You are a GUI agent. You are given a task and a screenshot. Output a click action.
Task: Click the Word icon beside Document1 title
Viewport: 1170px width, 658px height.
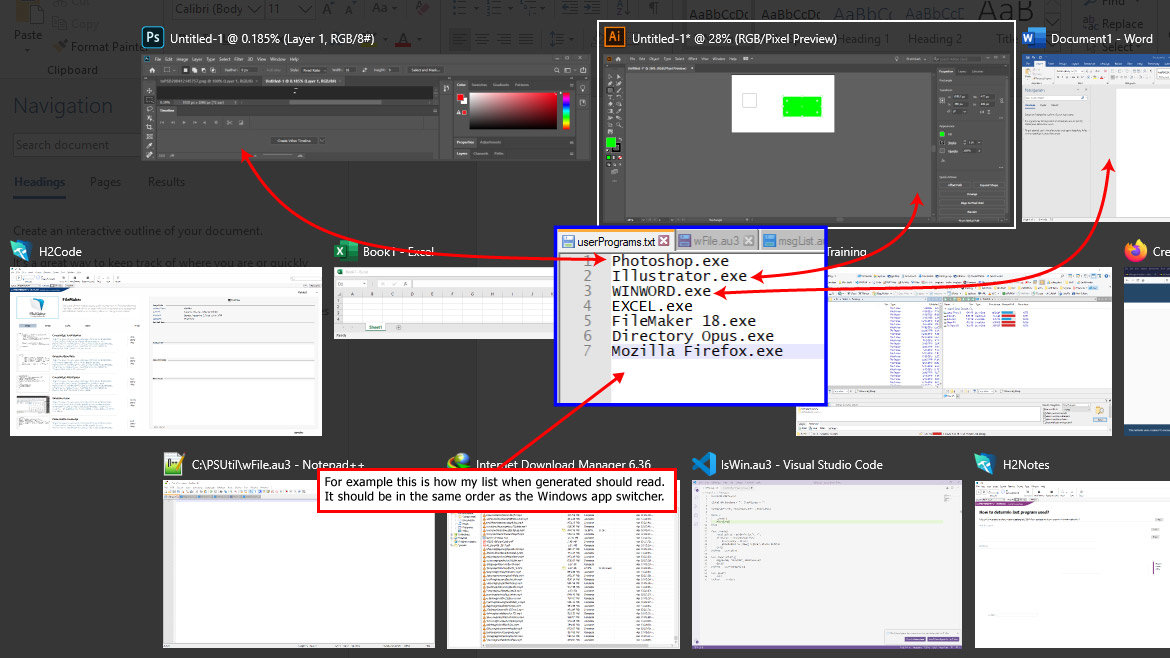1033,37
